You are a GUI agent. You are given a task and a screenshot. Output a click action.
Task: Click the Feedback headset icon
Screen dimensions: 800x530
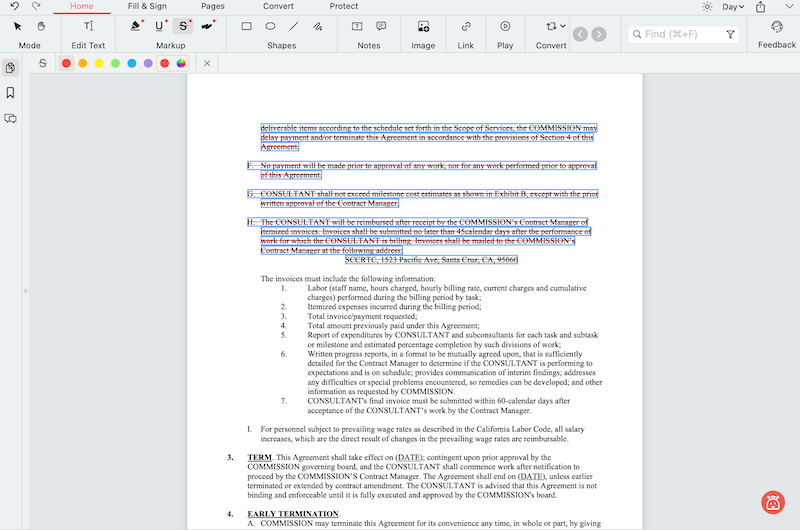point(777,27)
